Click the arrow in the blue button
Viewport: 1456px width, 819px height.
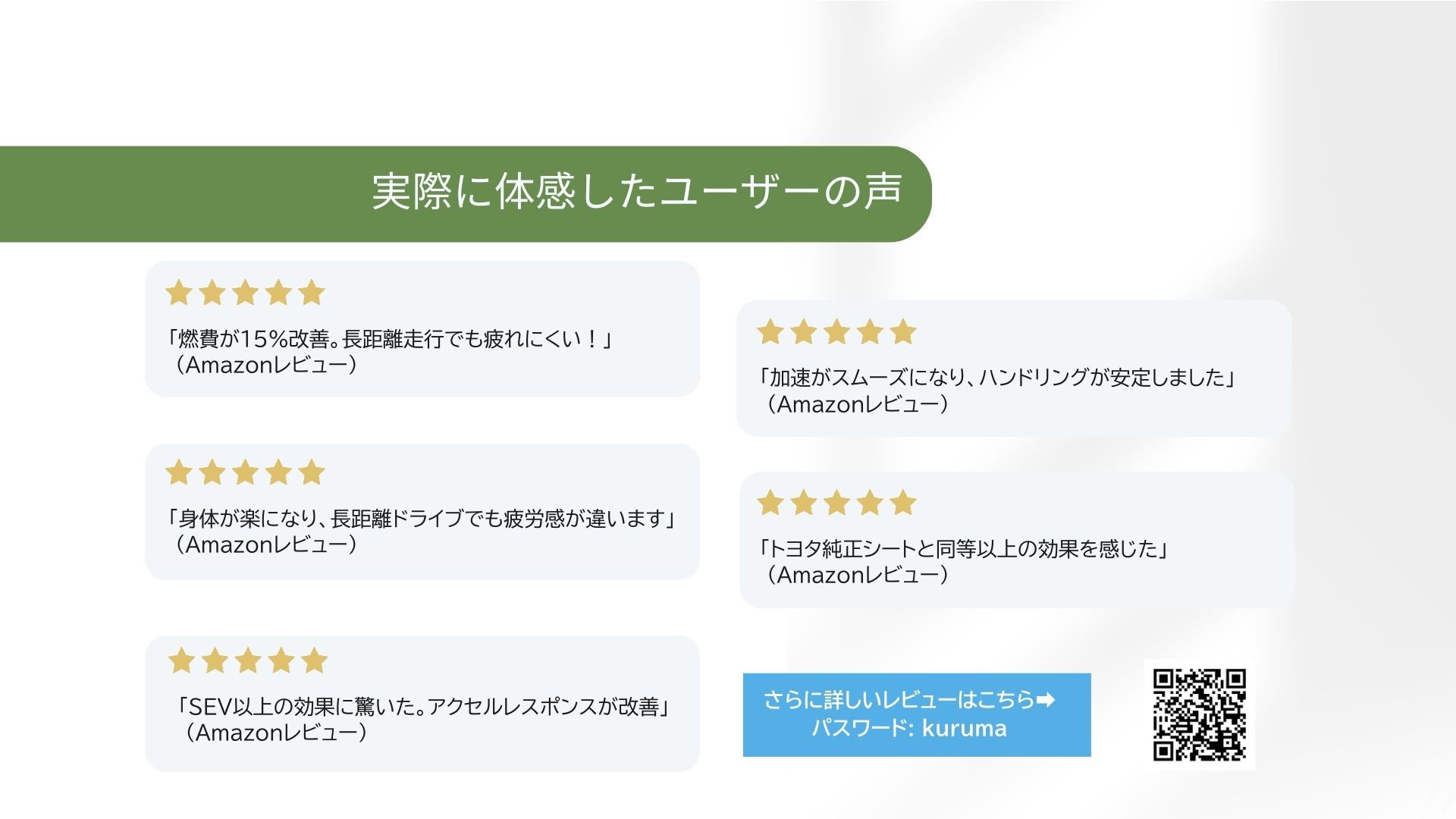1046,699
